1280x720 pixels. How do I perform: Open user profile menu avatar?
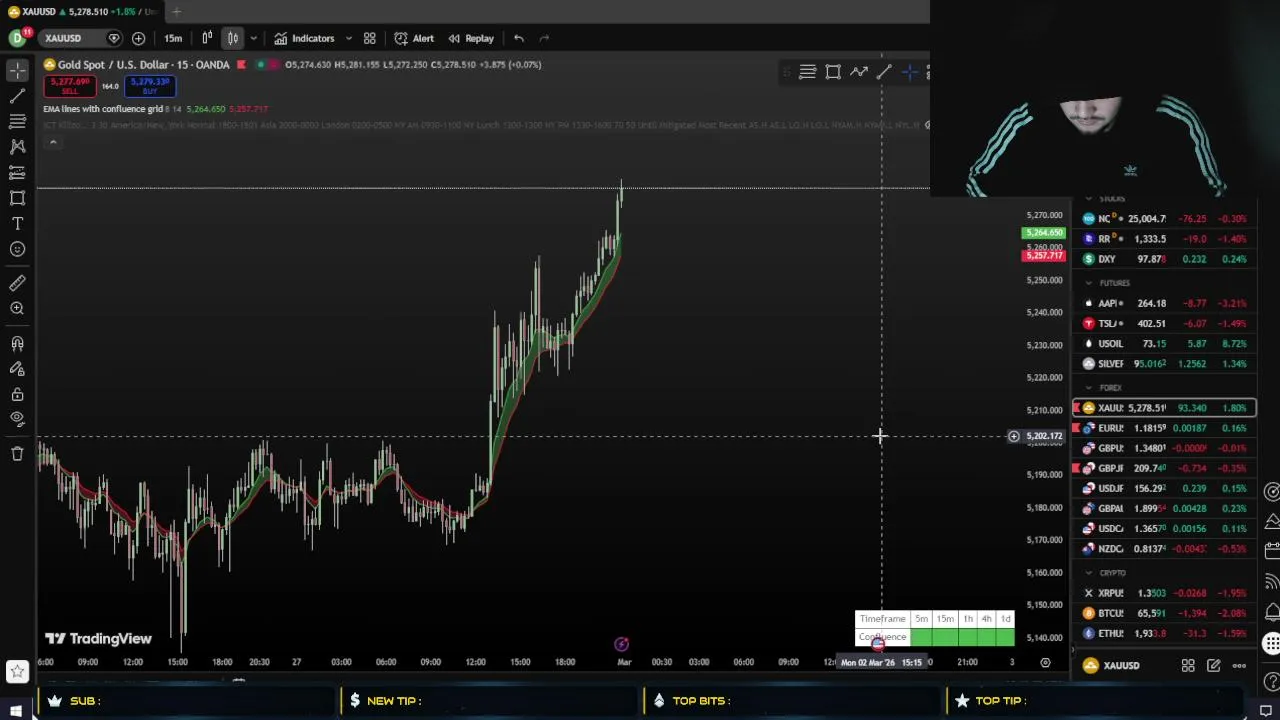(x=17, y=38)
